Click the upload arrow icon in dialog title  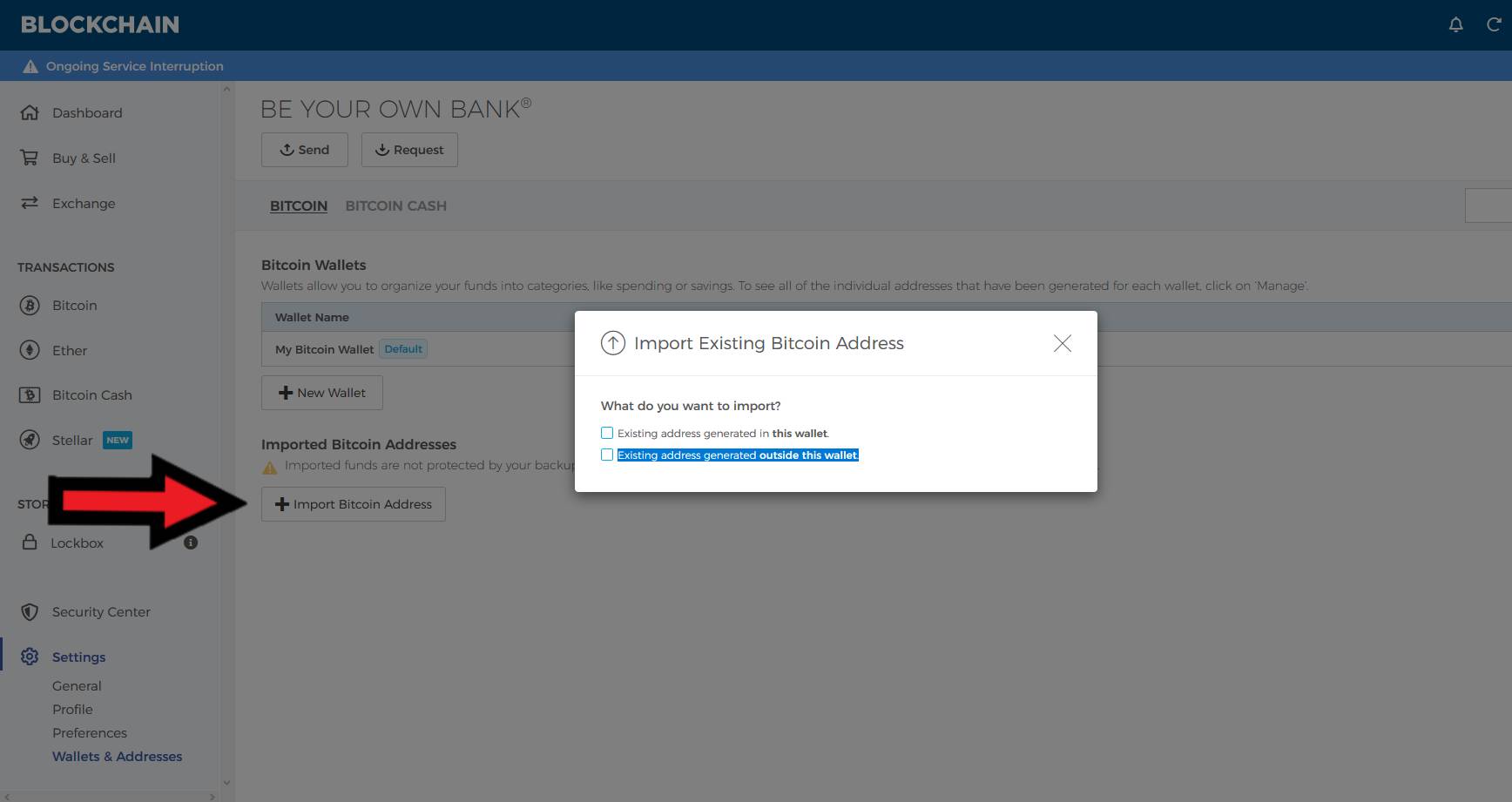tap(613, 343)
